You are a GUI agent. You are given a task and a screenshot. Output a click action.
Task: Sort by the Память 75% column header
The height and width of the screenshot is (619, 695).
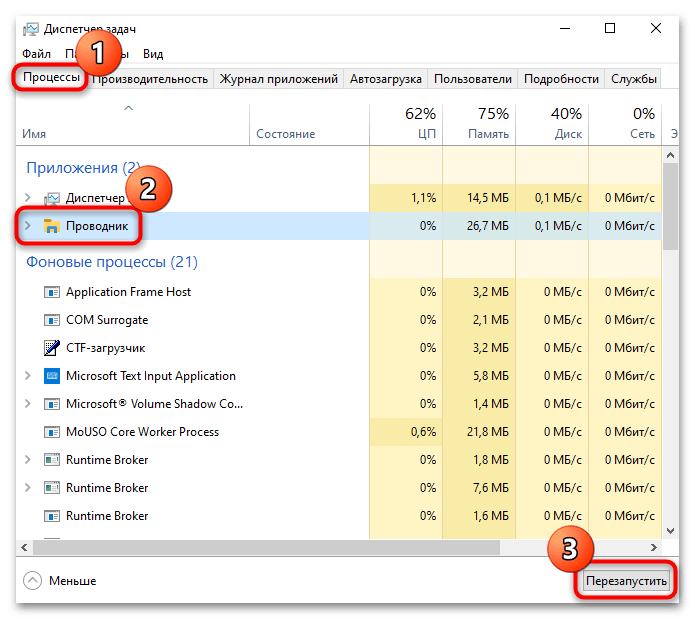pyautogui.click(x=479, y=124)
